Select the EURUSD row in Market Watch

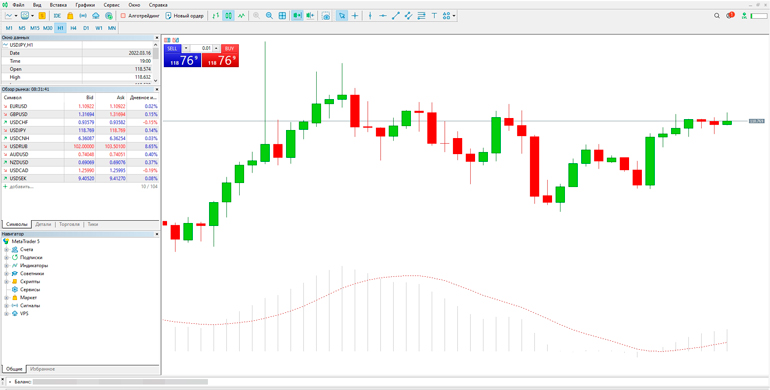pos(80,106)
